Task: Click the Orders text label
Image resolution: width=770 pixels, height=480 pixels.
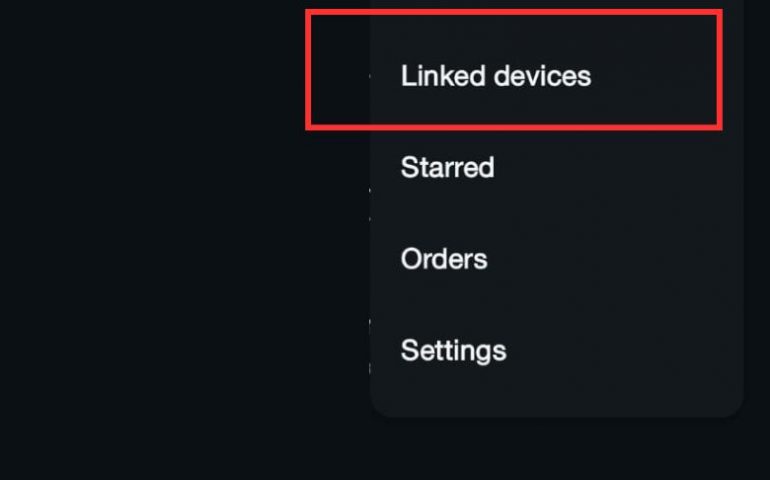Action: coord(444,259)
